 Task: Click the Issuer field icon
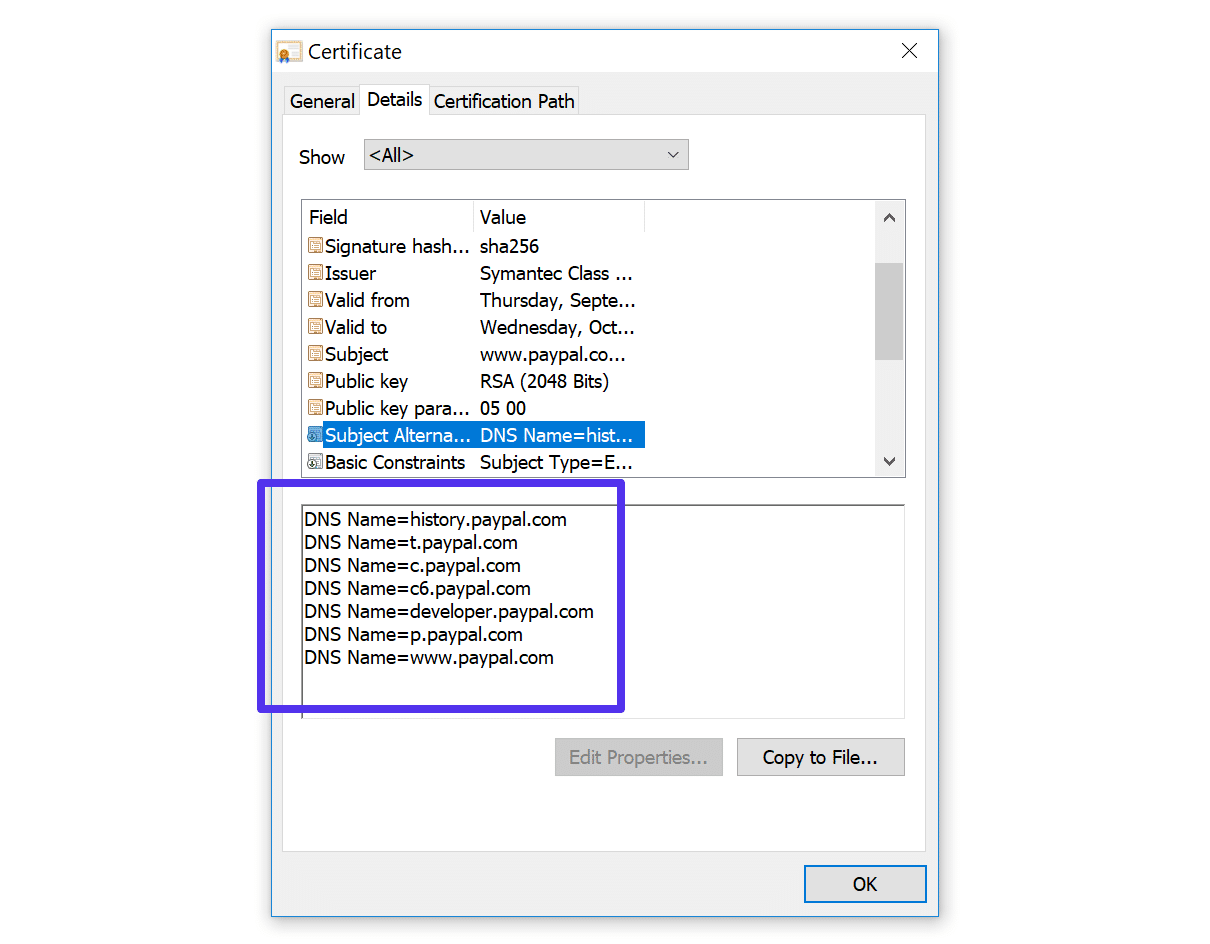coord(315,273)
